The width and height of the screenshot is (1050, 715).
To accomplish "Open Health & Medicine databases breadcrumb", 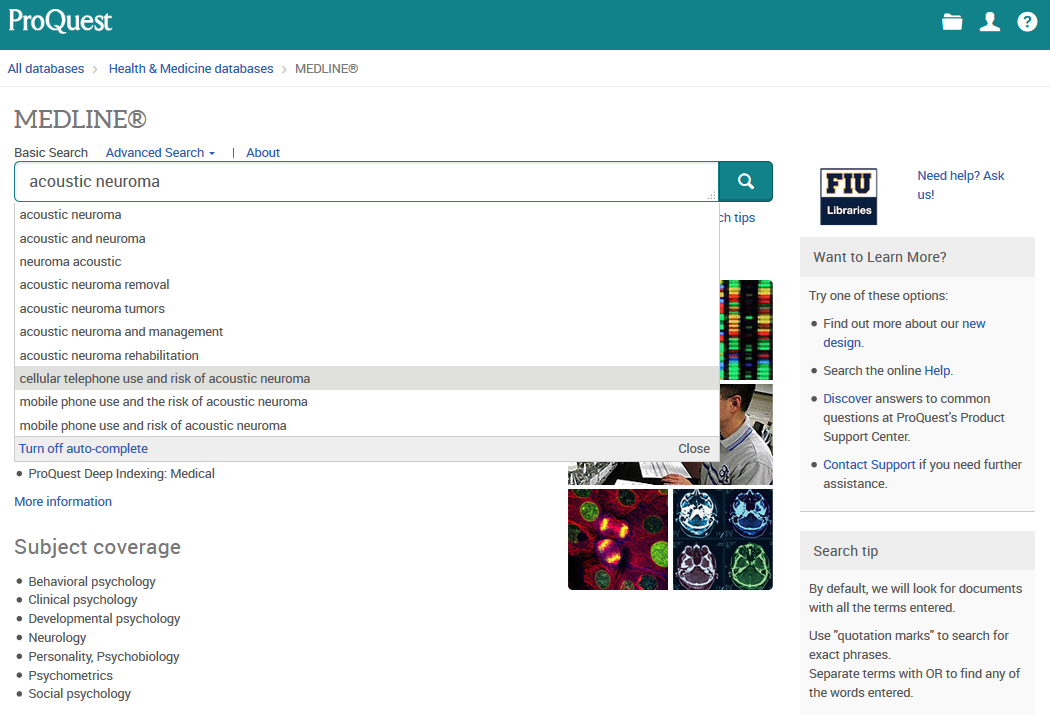I will [191, 68].
